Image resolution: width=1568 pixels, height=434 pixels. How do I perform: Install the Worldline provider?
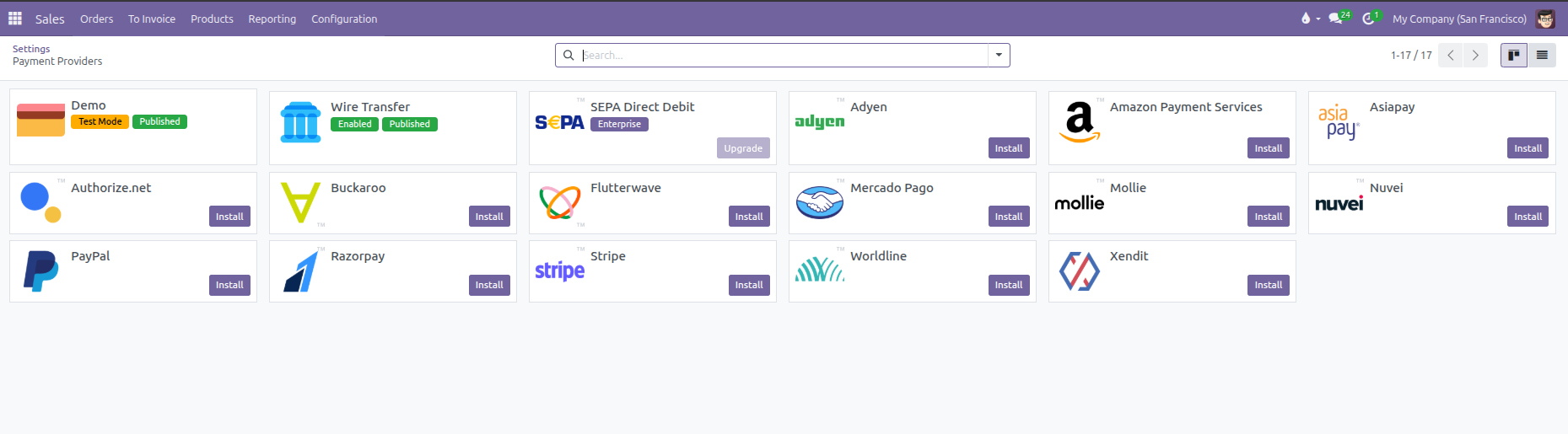pyautogui.click(x=1009, y=285)
